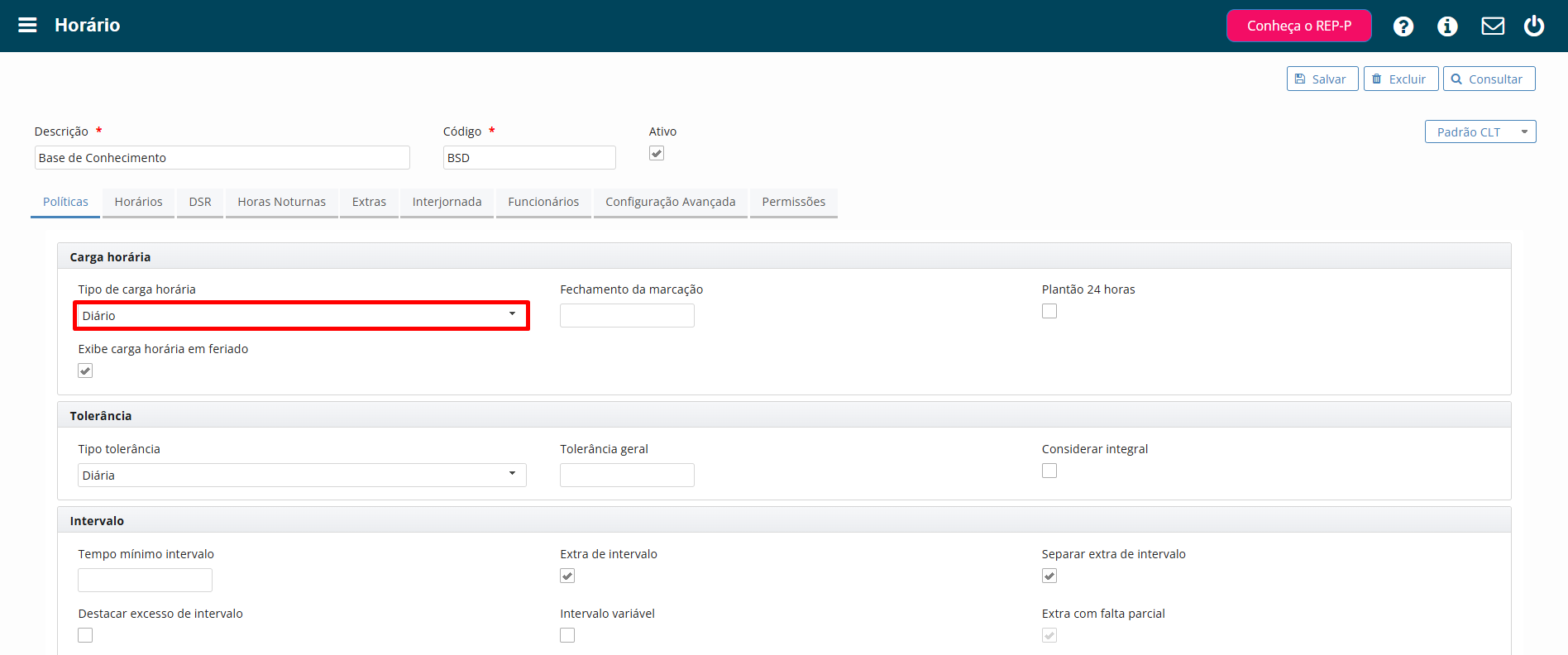The image size is (1568, 655).
Task: Open the Funcionários tab
Action: [543, 202]
